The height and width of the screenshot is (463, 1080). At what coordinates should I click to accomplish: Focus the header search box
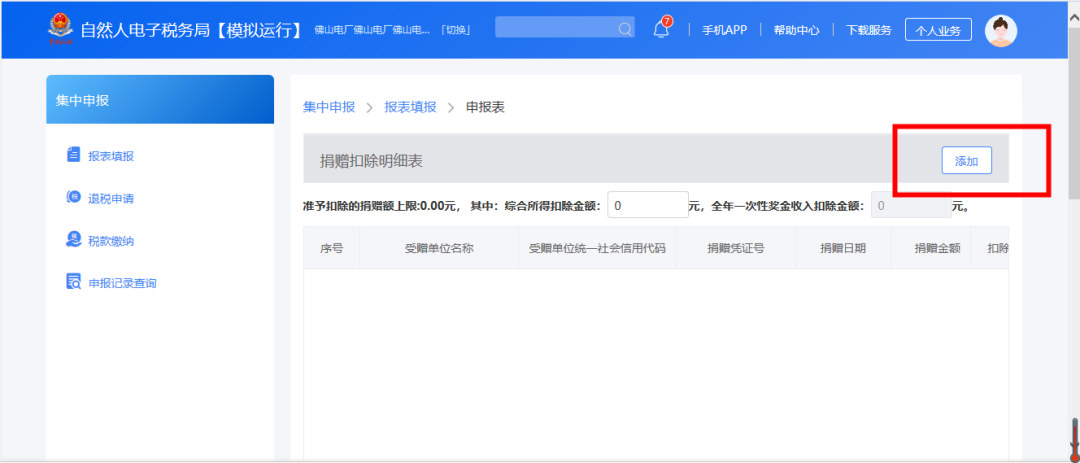click(x=565, y=28)
